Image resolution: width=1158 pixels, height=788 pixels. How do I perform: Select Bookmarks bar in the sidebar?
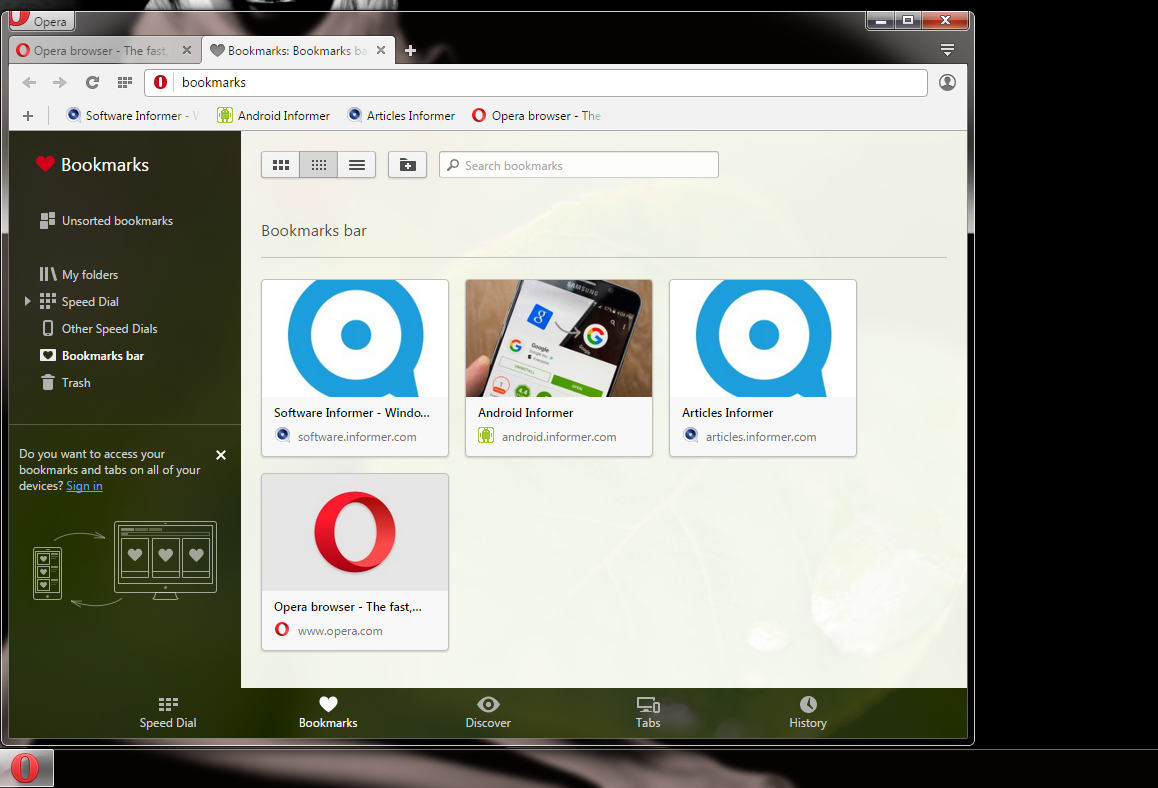click(92, 356)
